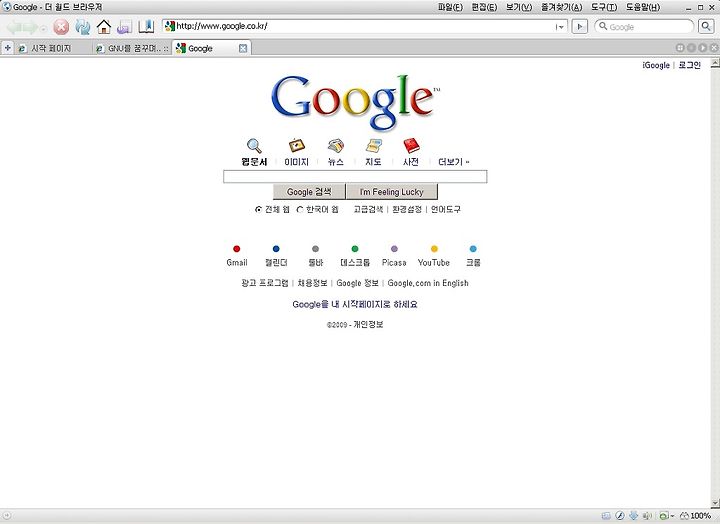Viewport: 720px width, 524px height.
Task: Click the I'm Feeling Lucky button
Action: [x=392, y=192]
